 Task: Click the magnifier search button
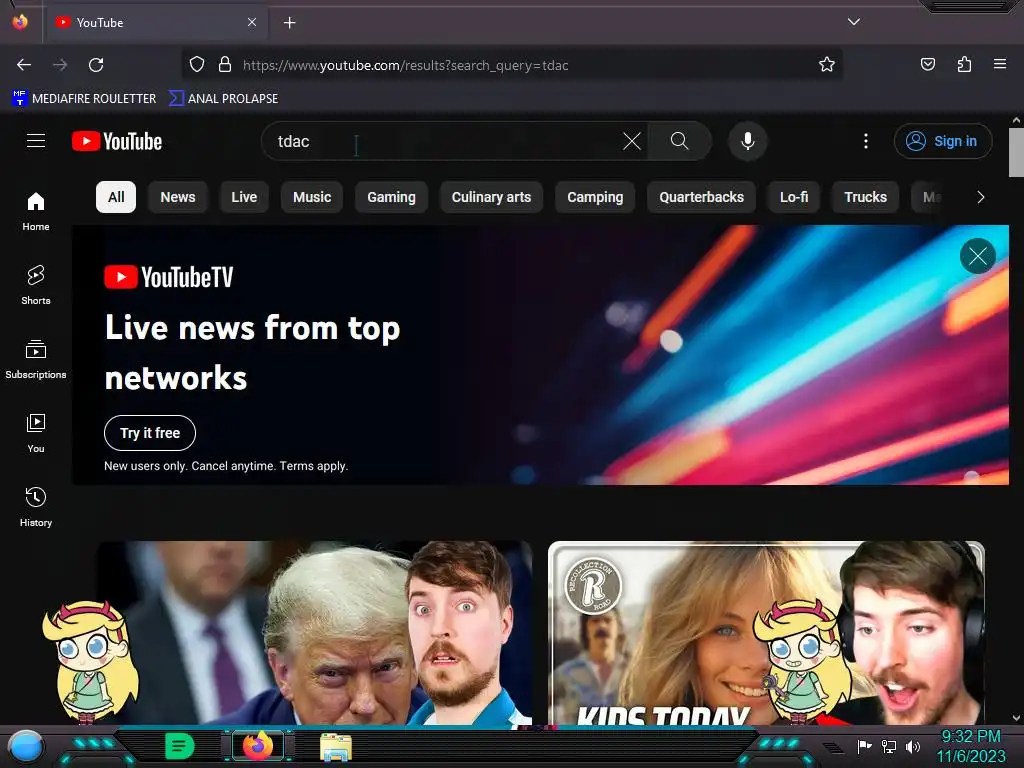[x=679, y=141]
